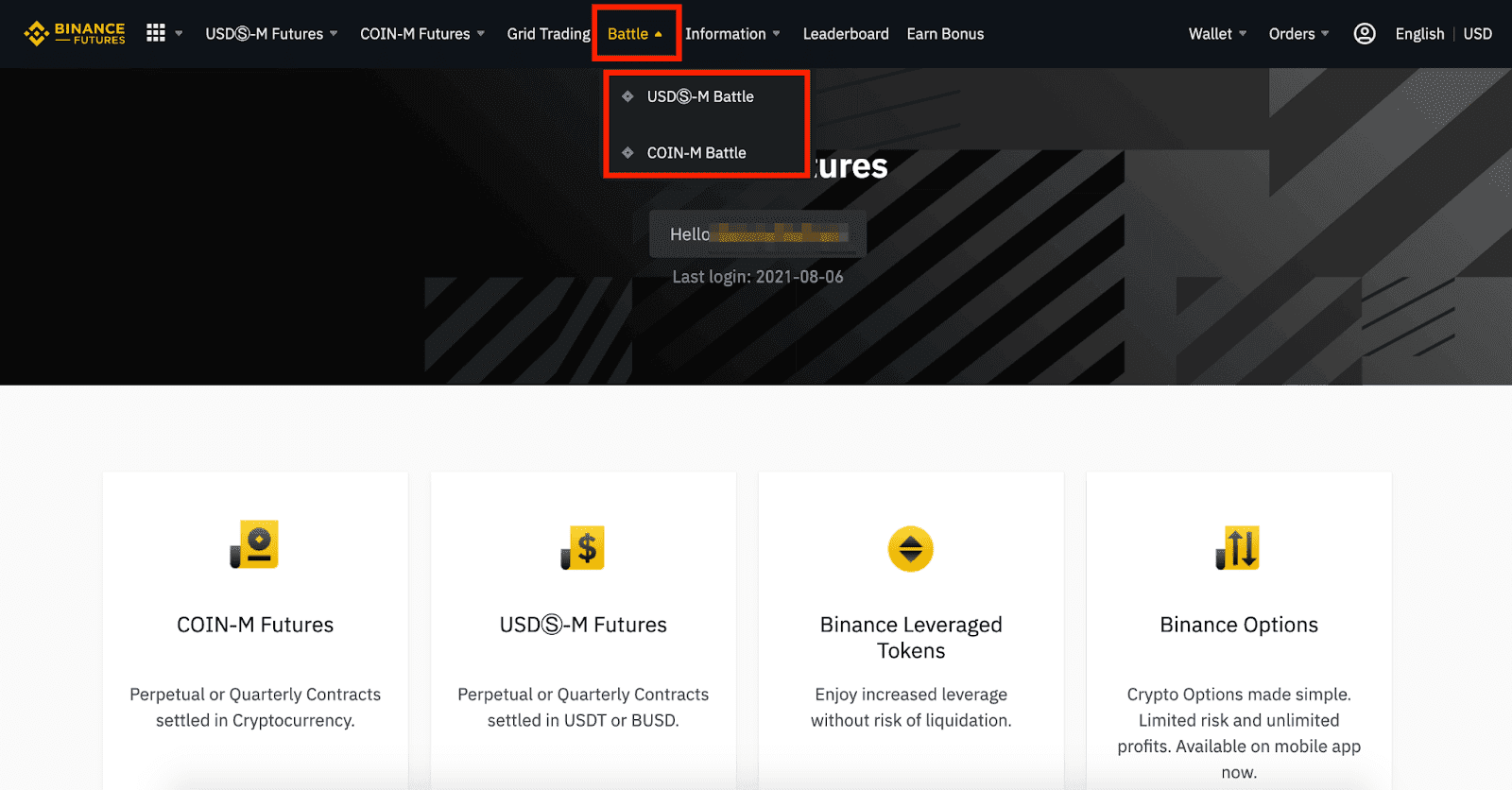Image resolution: width=1512 pixels, height=790 pixels.
Task: Go to Grid Trading
Action: click(548, 34)
